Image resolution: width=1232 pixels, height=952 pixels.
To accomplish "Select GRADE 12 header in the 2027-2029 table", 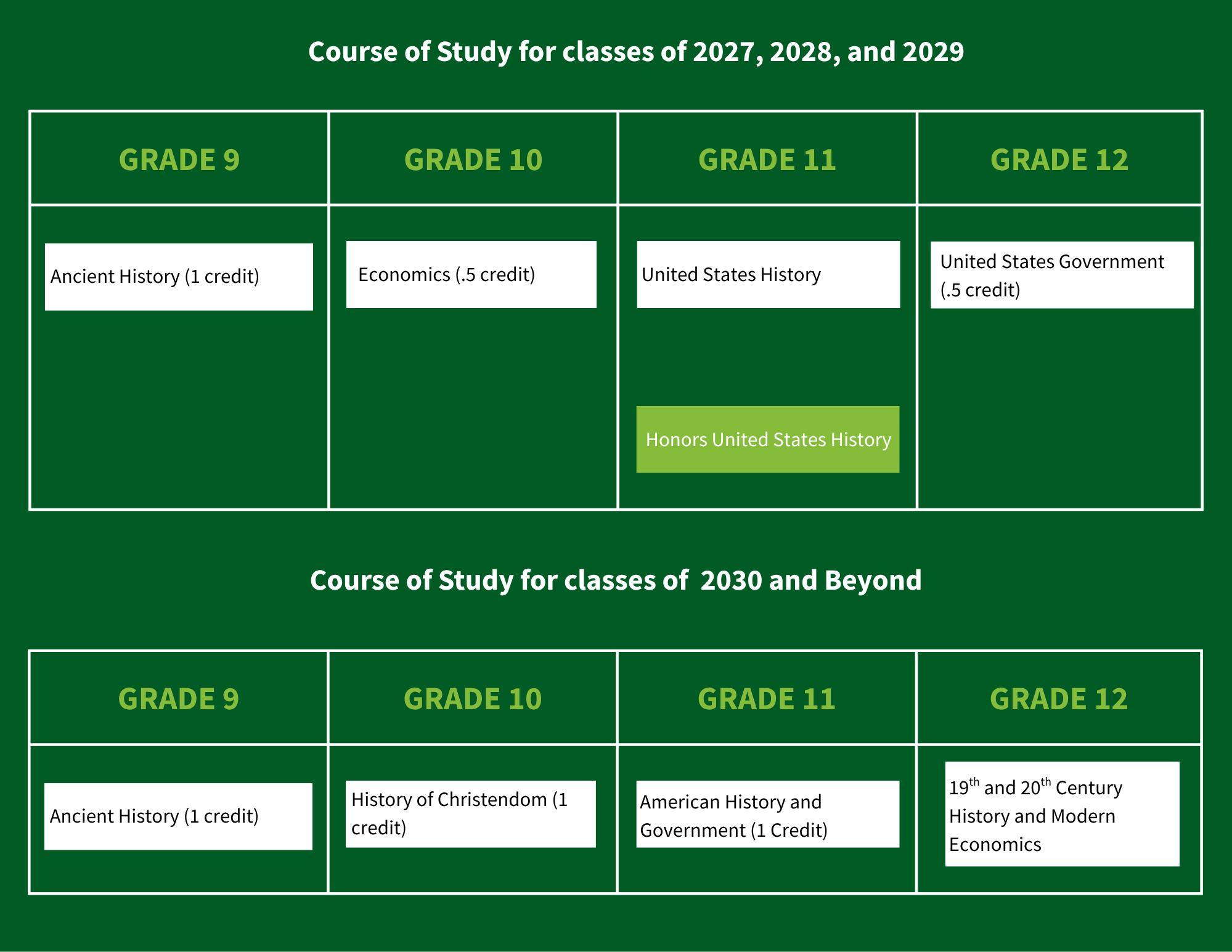I will [1059, 160].
